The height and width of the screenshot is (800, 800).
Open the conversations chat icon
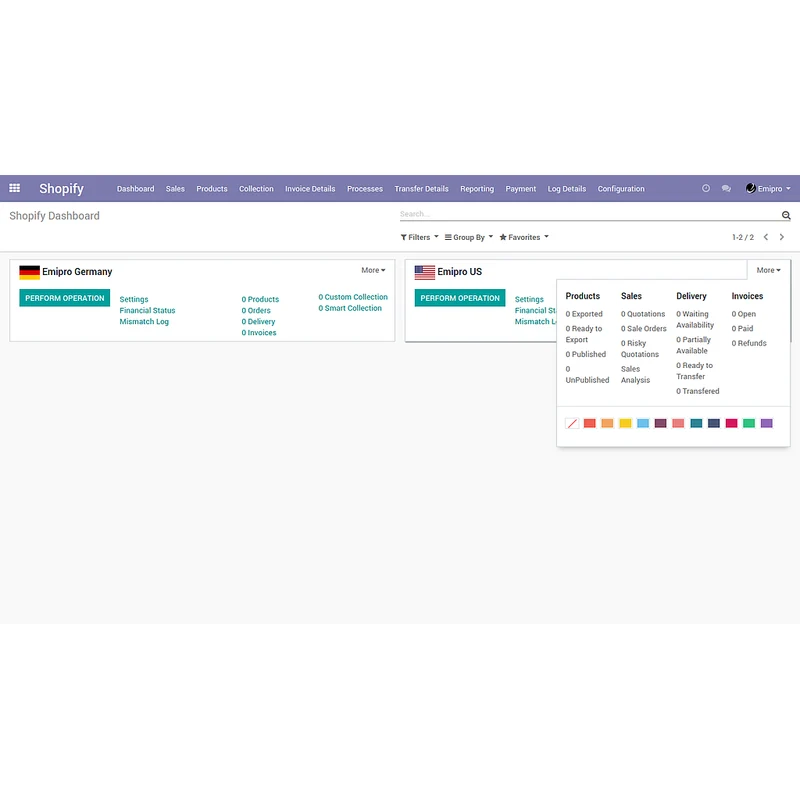(726, 188)
